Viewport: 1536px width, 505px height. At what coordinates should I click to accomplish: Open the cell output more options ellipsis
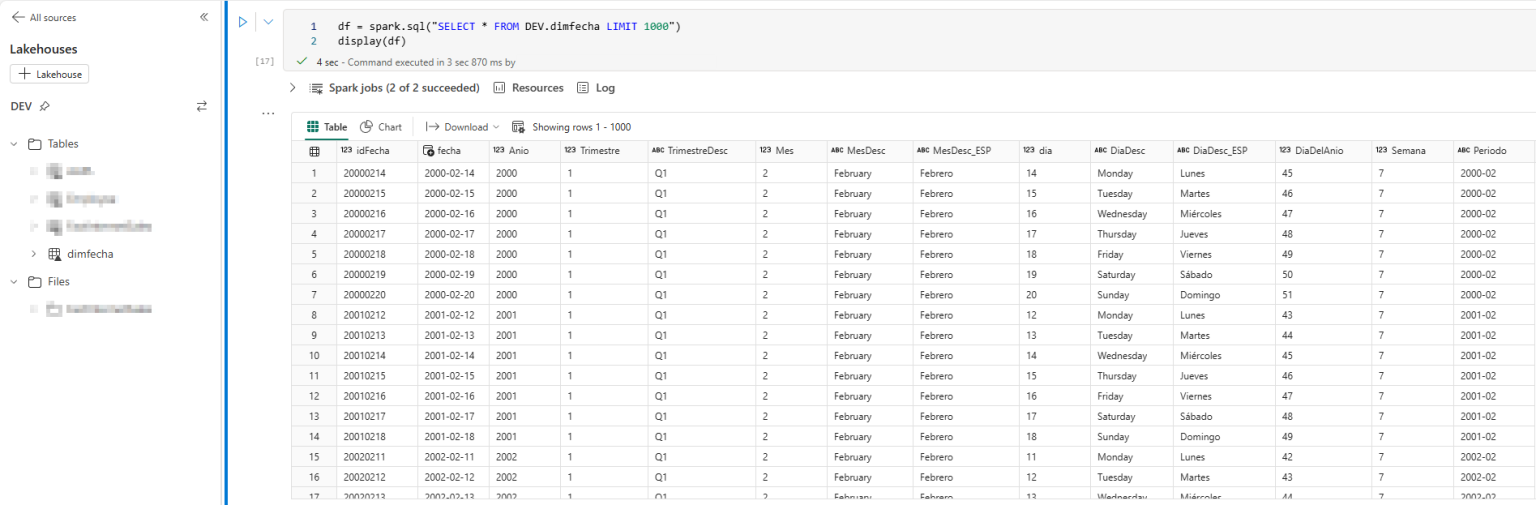(x=267, y=114)
